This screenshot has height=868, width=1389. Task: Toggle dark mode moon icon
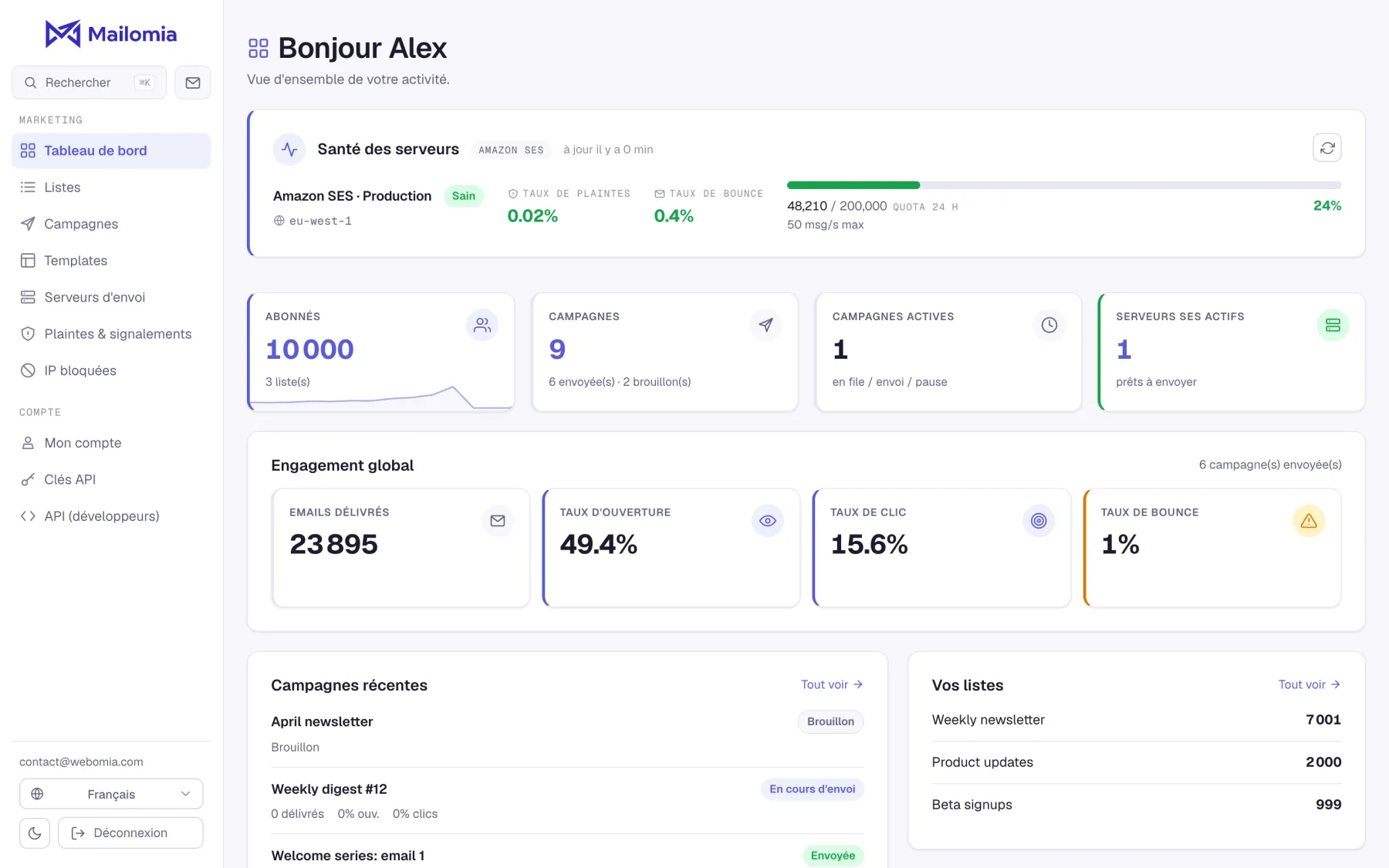35,833
